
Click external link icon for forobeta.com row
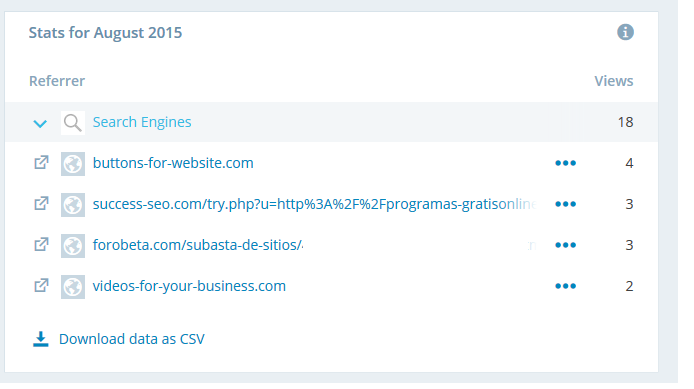click(41, 244)
